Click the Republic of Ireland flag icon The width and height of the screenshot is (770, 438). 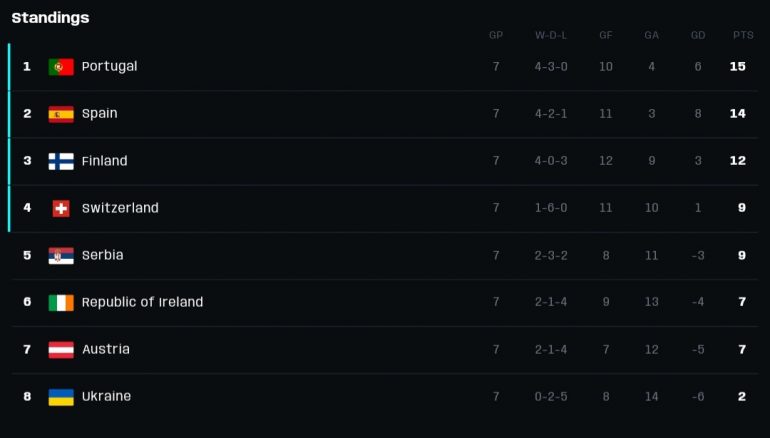click(x=61, y=302)
